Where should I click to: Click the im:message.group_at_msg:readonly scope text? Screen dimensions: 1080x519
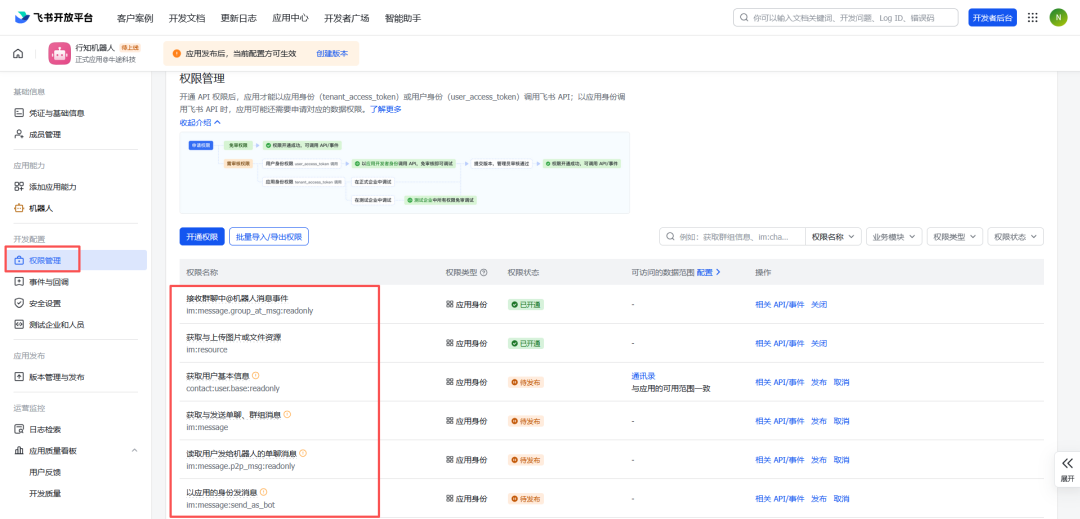point(249,310)
